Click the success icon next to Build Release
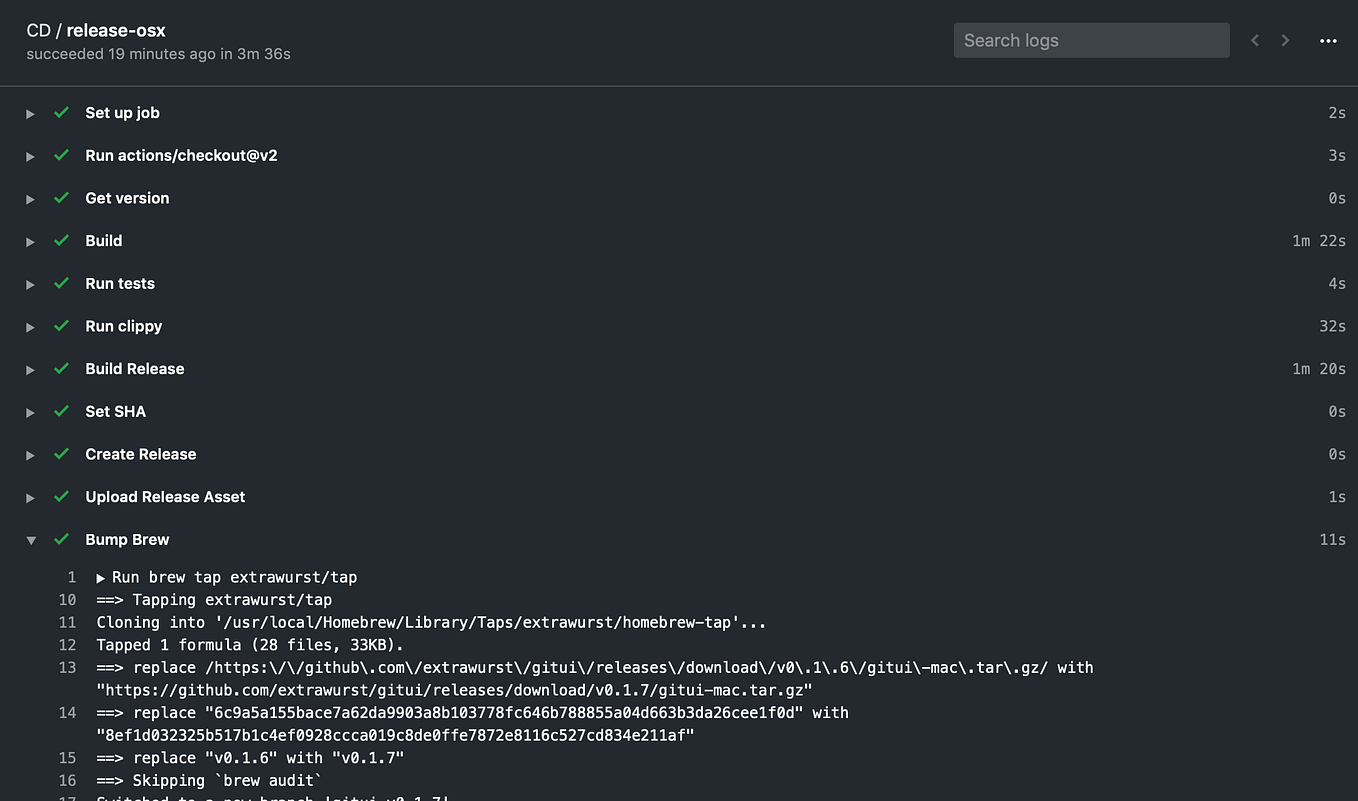1358x801 pixels. click(61, 369)
